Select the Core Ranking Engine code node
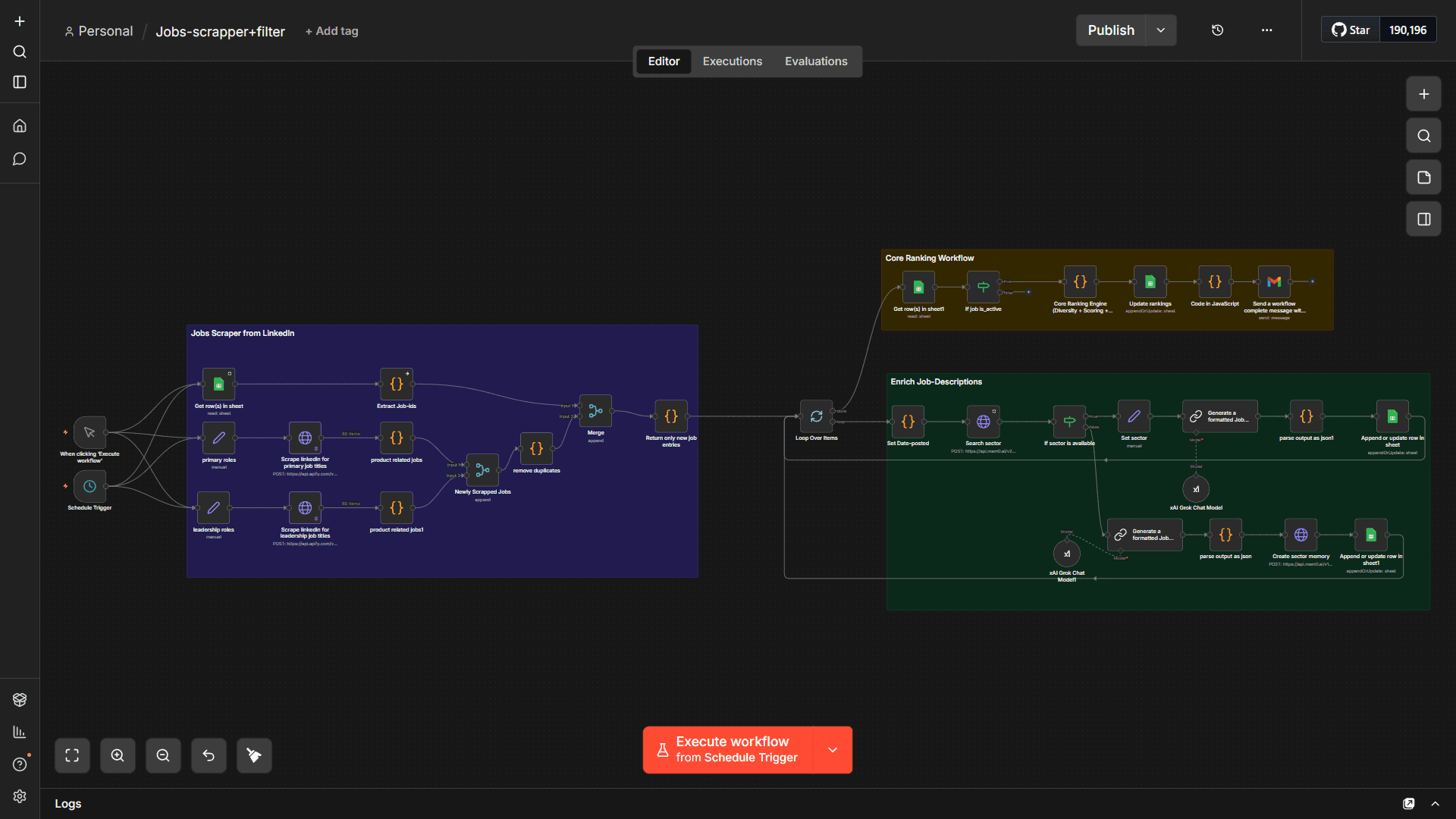The image size is (1456, 819). point(1080,282)
